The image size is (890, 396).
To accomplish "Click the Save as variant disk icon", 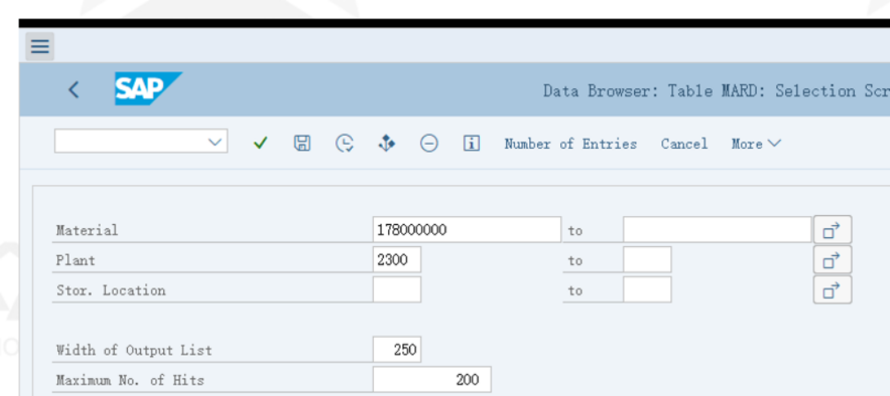I will tap(301, 144).
